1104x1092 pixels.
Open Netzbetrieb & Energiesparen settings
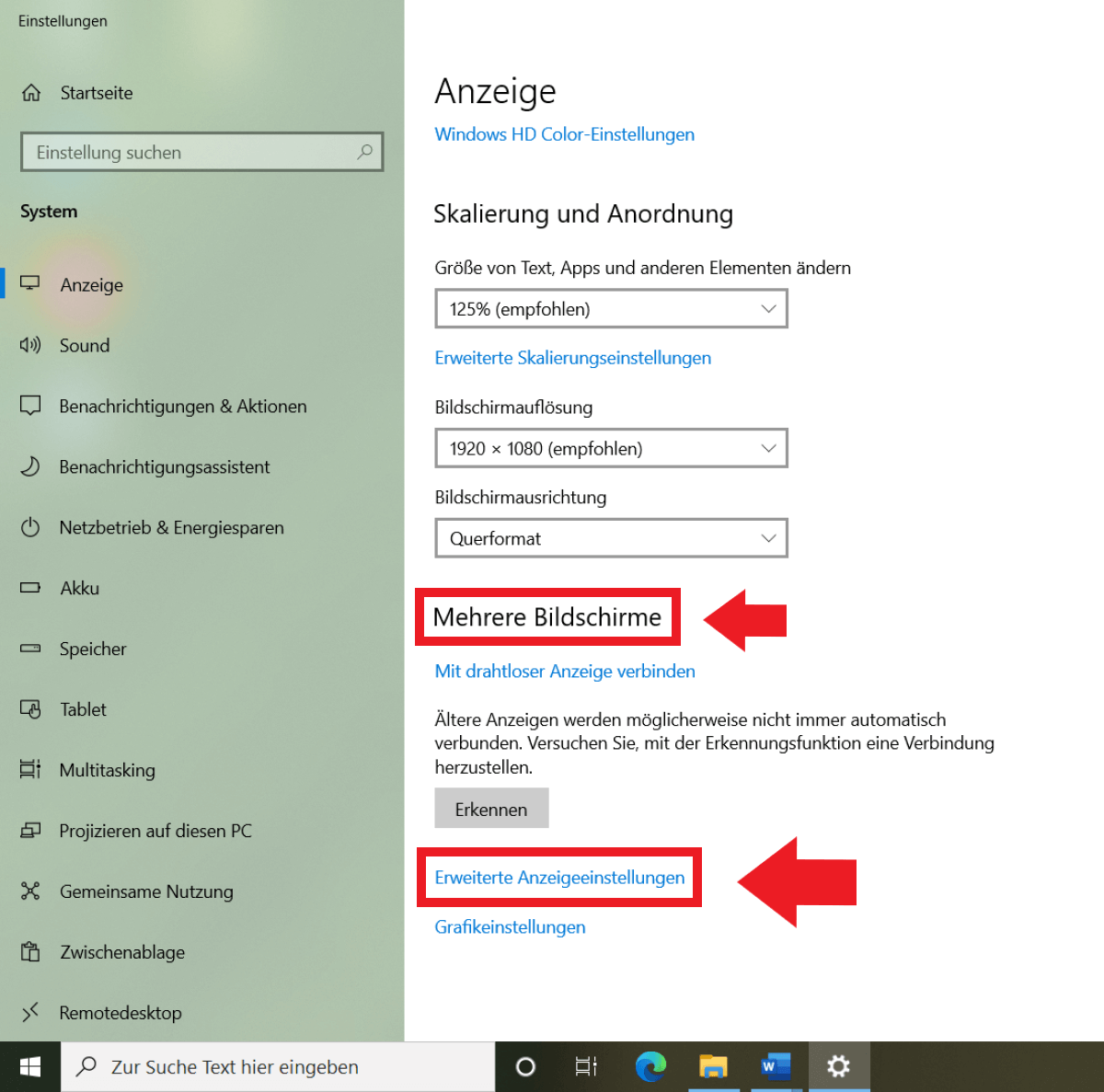(x=172, y=527)
